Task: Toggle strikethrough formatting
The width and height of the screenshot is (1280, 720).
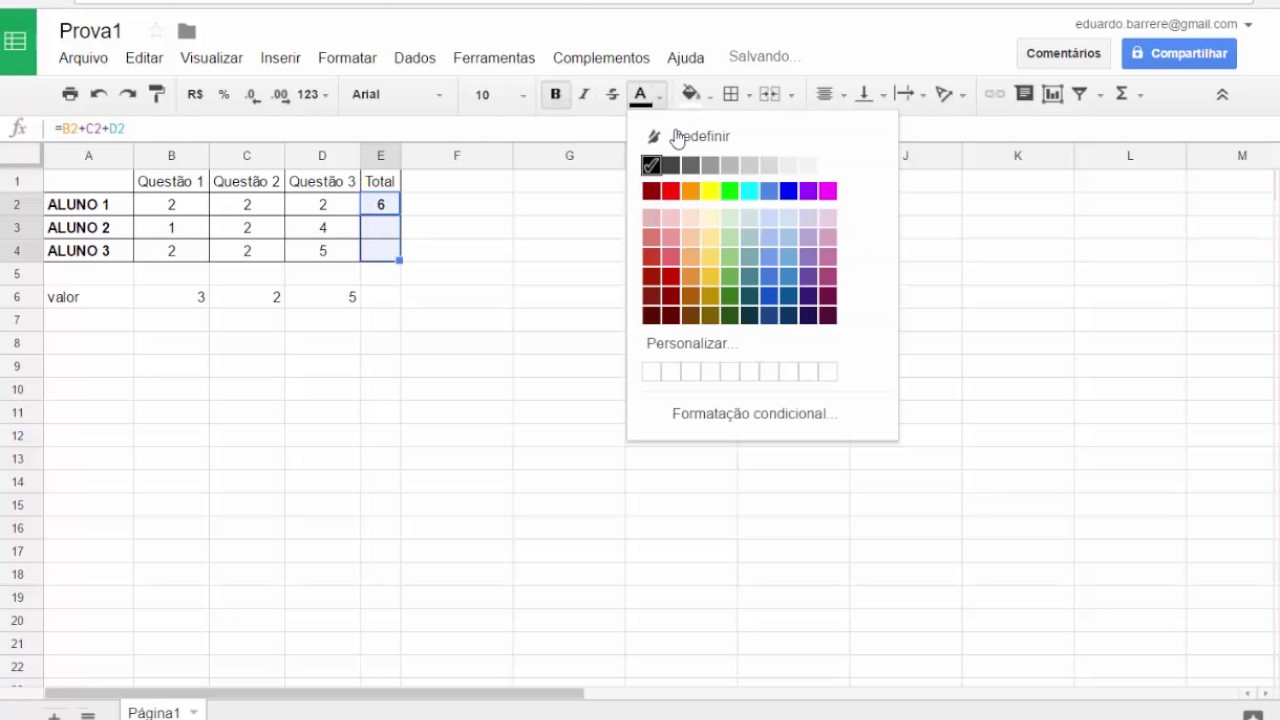Action: (x=613, y=94)
